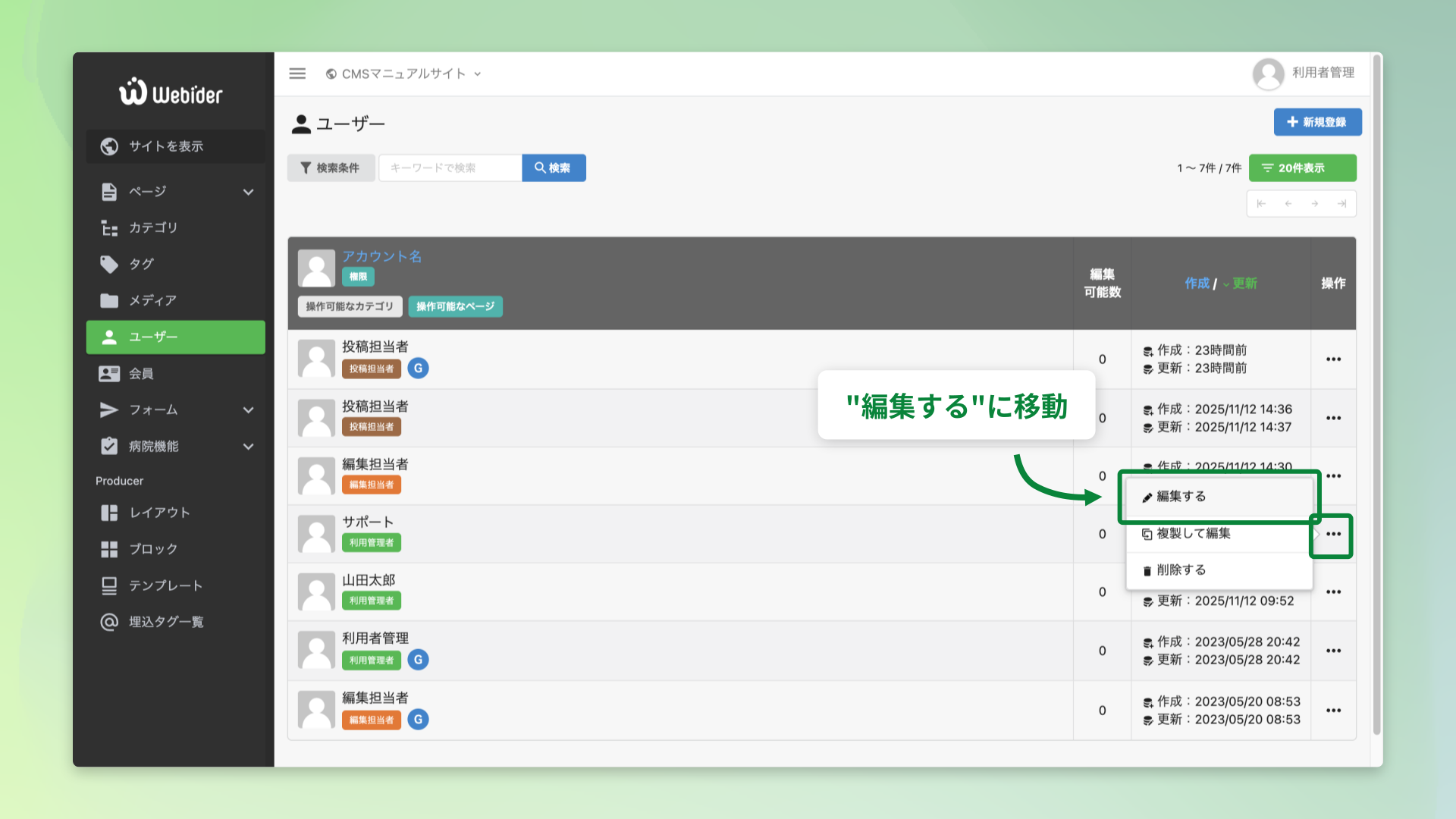Click 投稿担当者 badge in second row
1456x819 pixels.
(372, 427)
